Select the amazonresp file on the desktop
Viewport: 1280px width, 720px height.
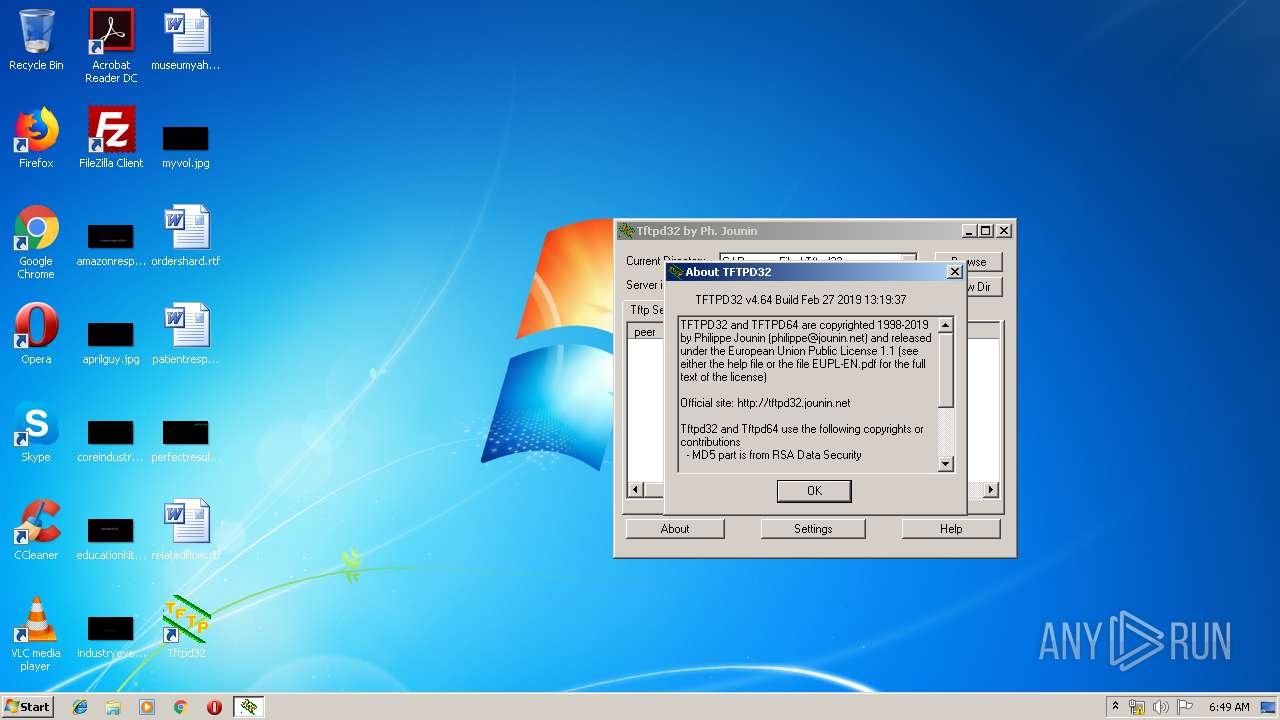111,242
